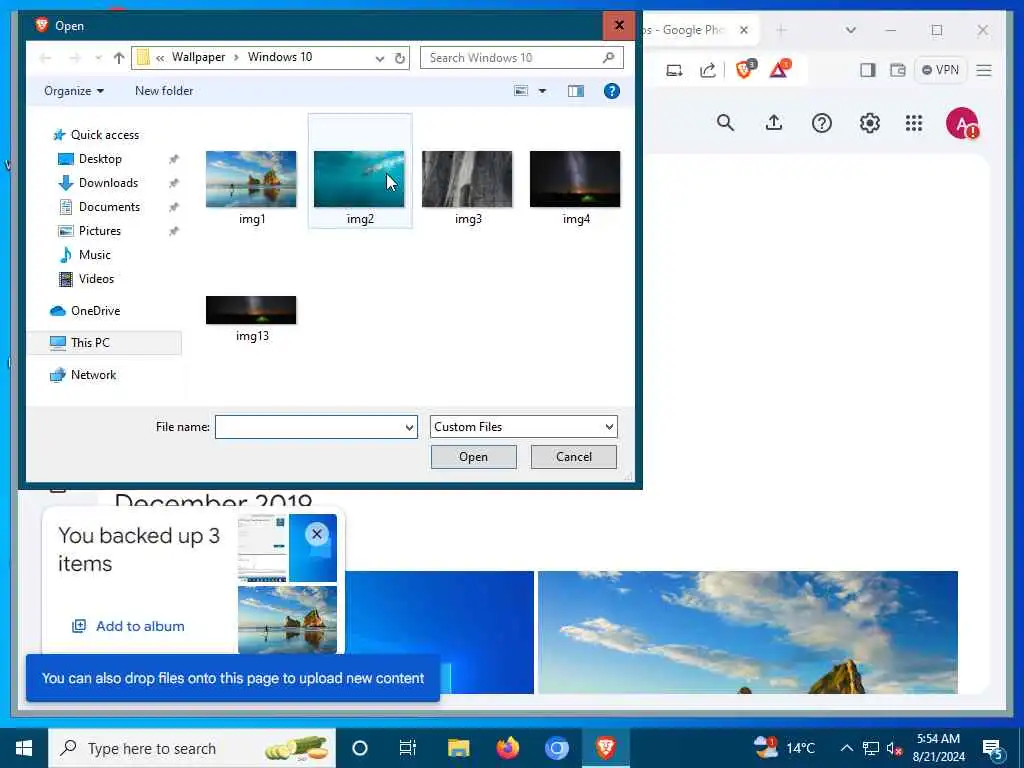Screen dimensions: 1024x768
Task: Select the img3 thumbnail
Action: coord(467,179)
